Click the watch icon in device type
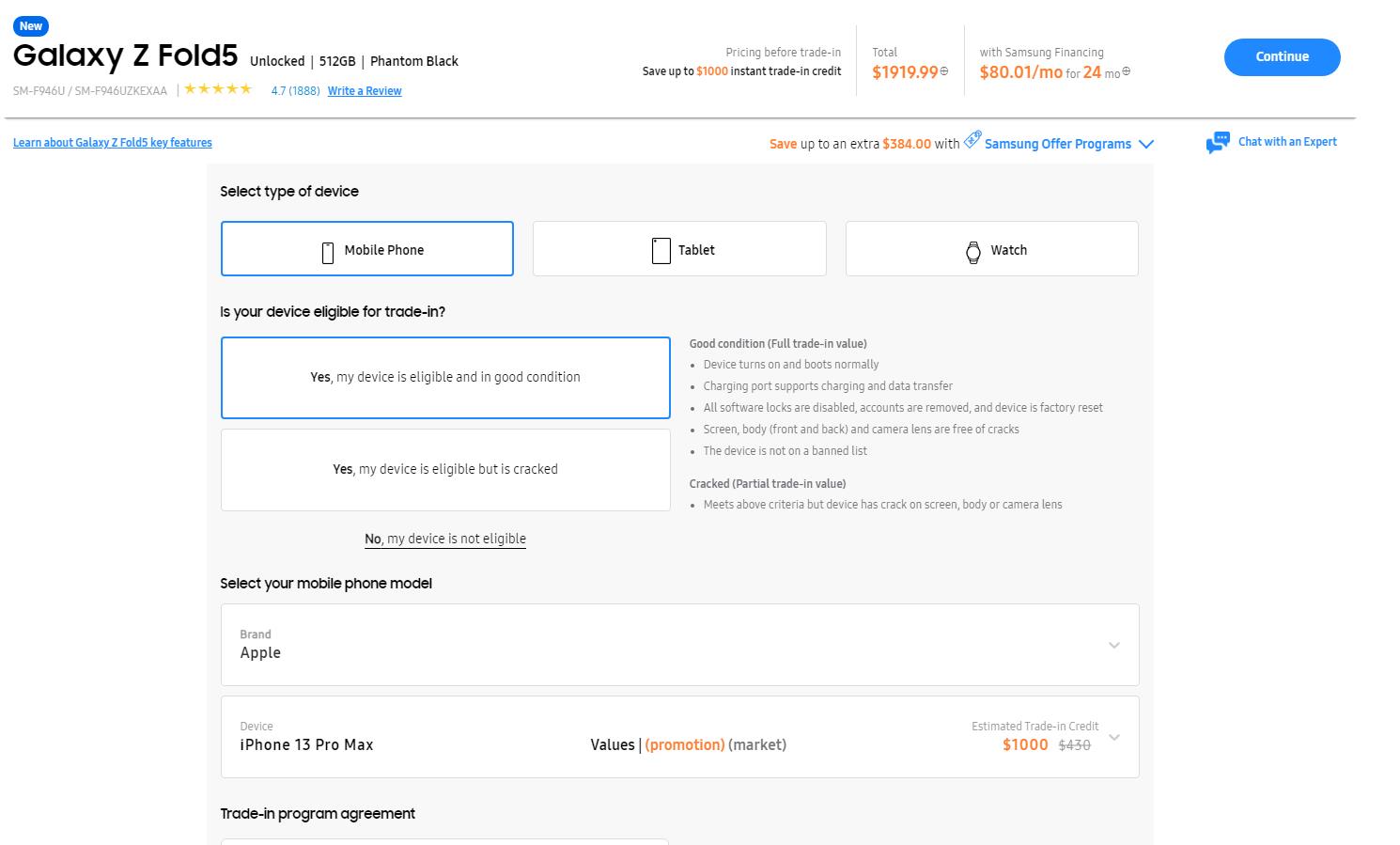 coord(973,252)
